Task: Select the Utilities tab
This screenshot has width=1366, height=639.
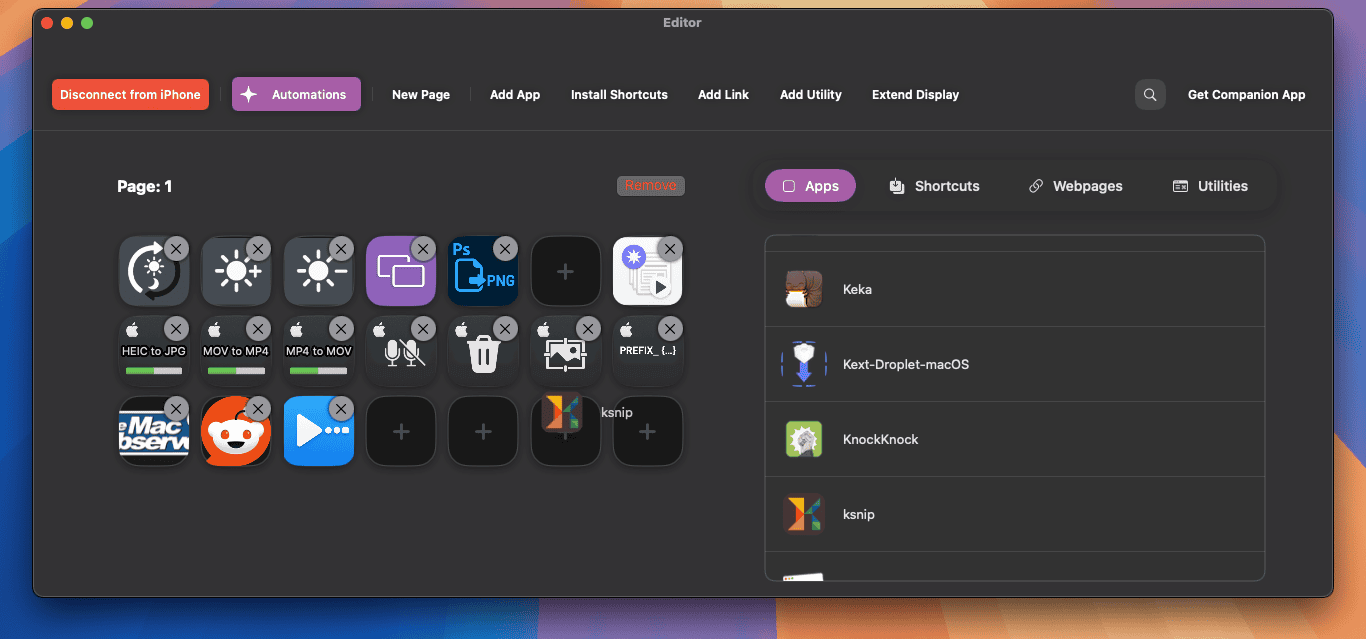Action: pyautogui.click(x=1209, y=185)
